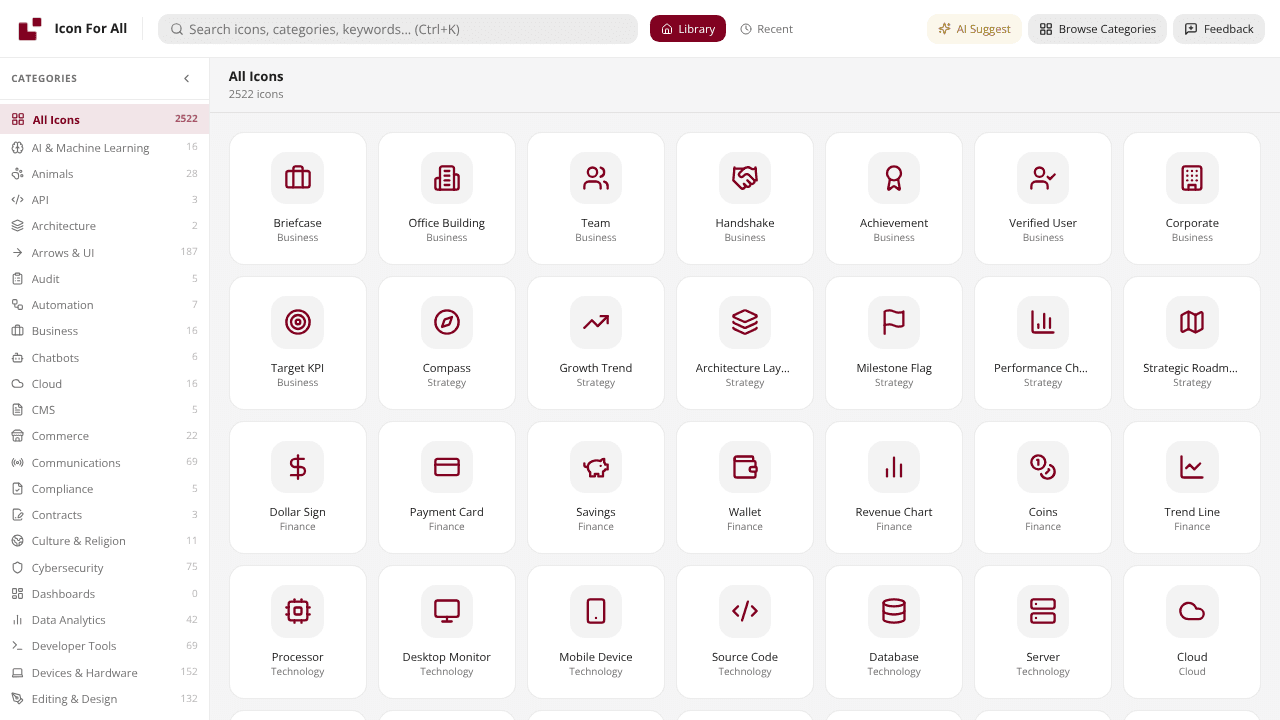
Task: Choose the Coins icon card
Action: click(1043, 487)
